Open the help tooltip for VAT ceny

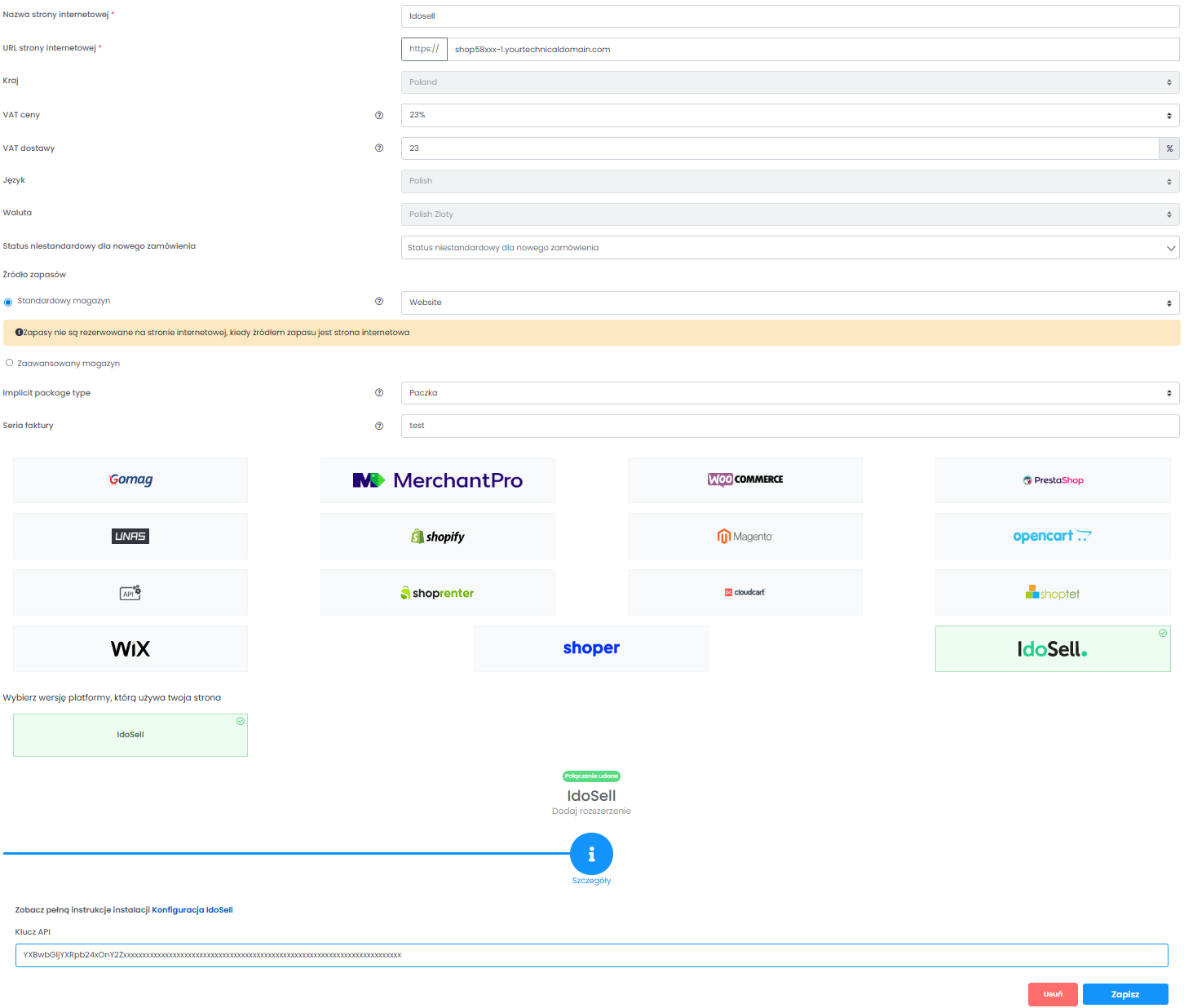point(379,115)
